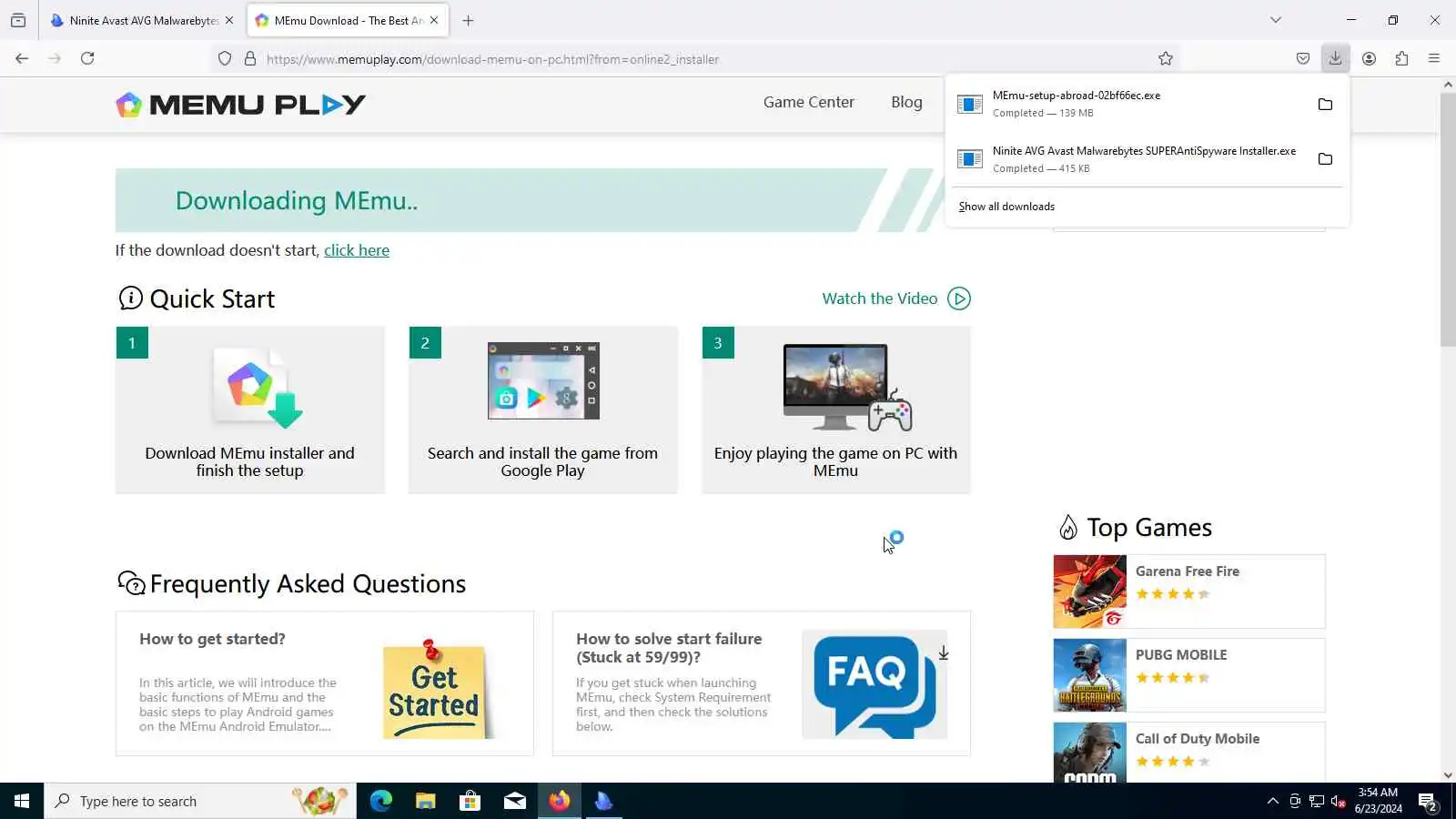
Task: Click the taskbar clock showing 3:54 AM
Action: (1378, 801)
